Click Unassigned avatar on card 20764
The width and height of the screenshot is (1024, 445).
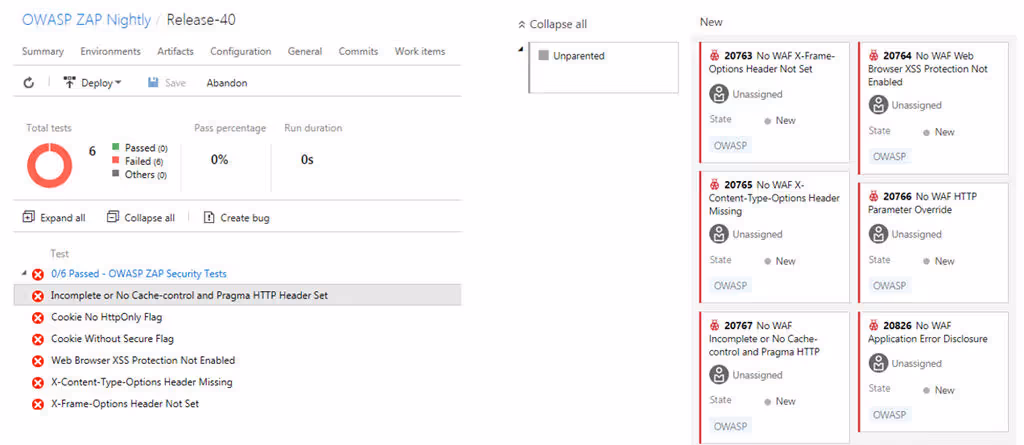878,105
